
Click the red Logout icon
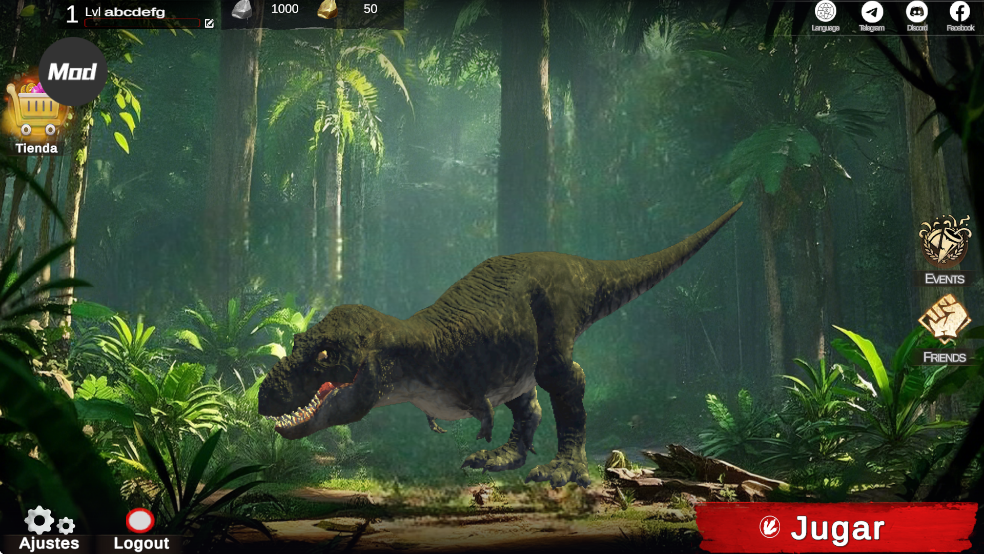pos(140,521)
